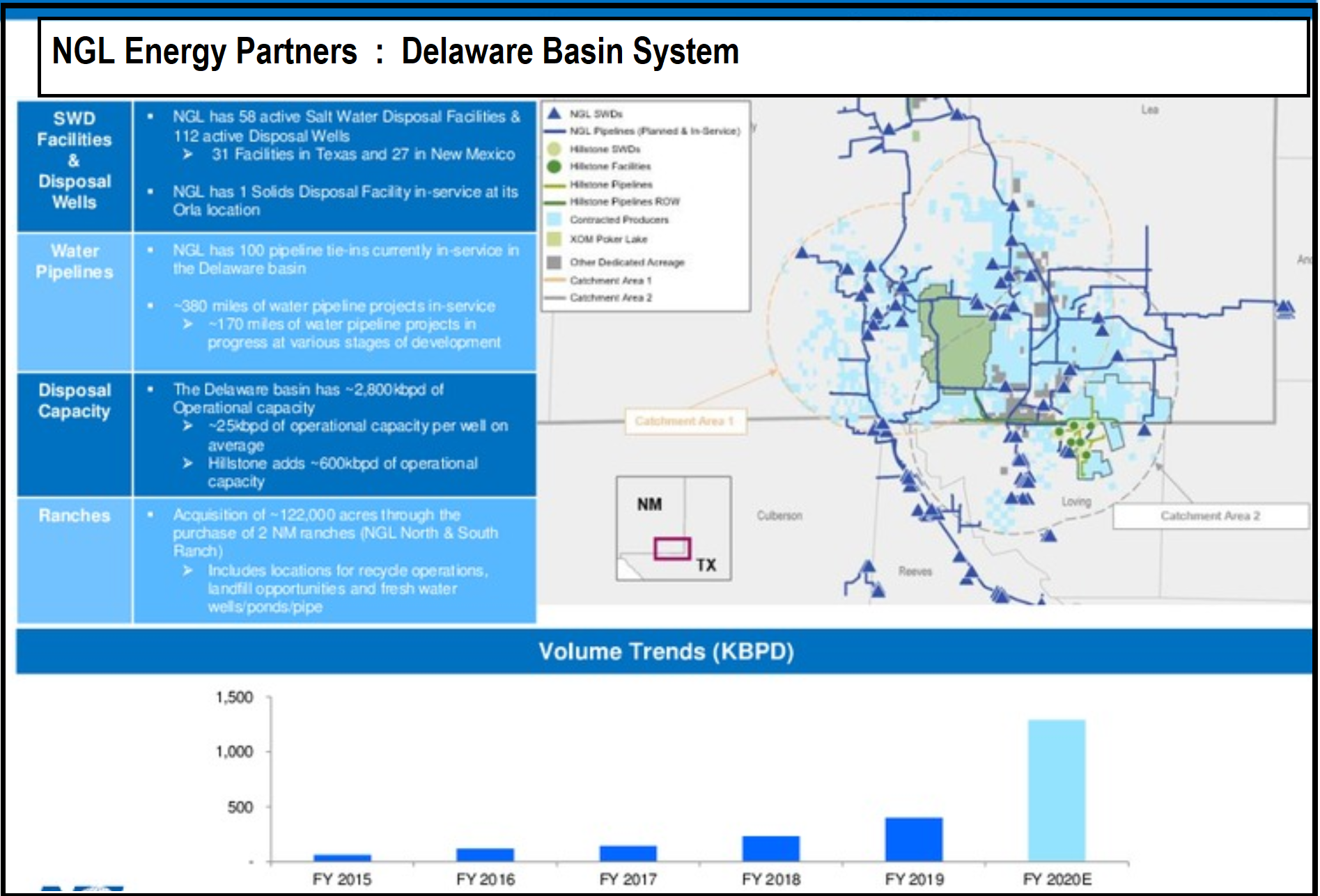The image size is (1320, 896).
Task: Click the 'FY 2019' axis label
Action: (x=915, y=879)
